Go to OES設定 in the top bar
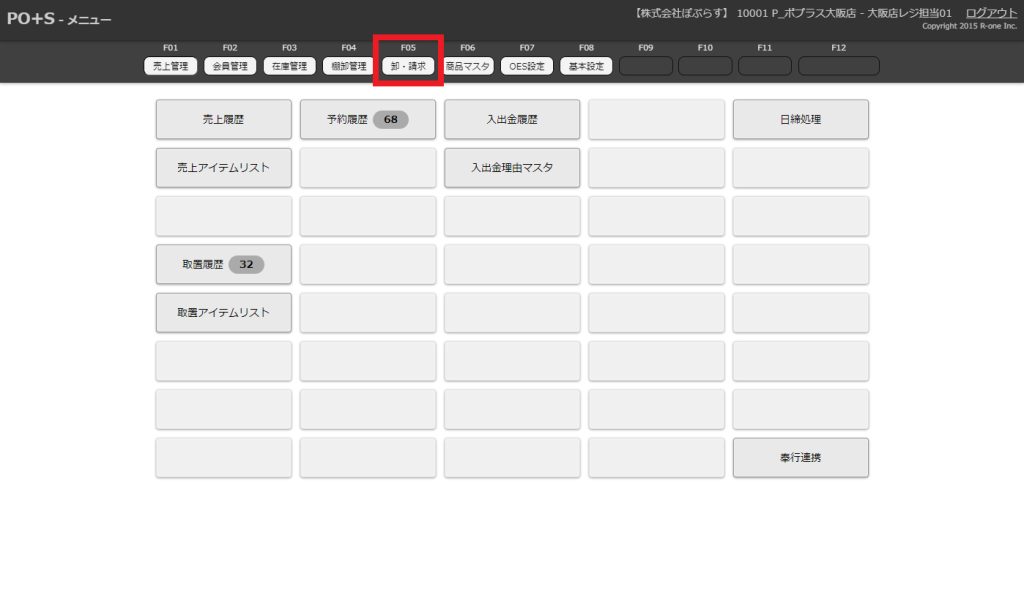The width and height of the screenshot is (1024, 612). click(x=526, y=67)
